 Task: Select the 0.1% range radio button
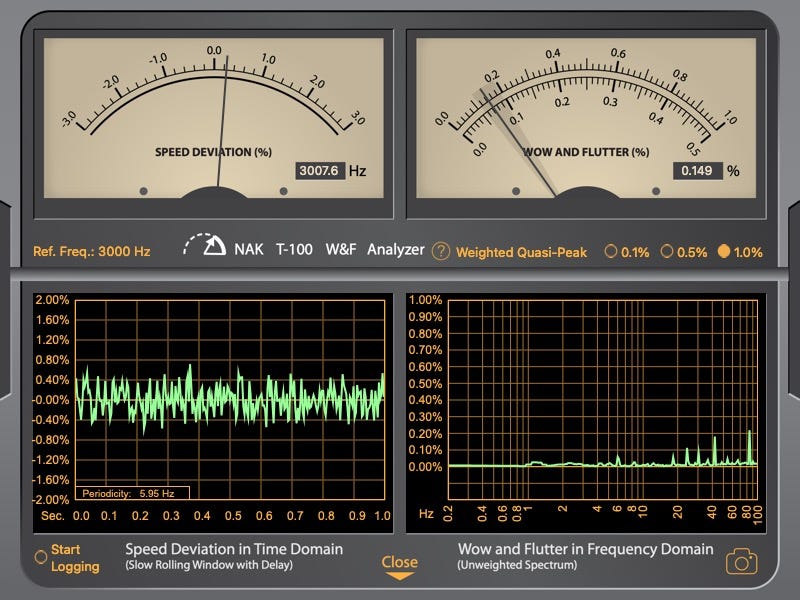point(611,252)
